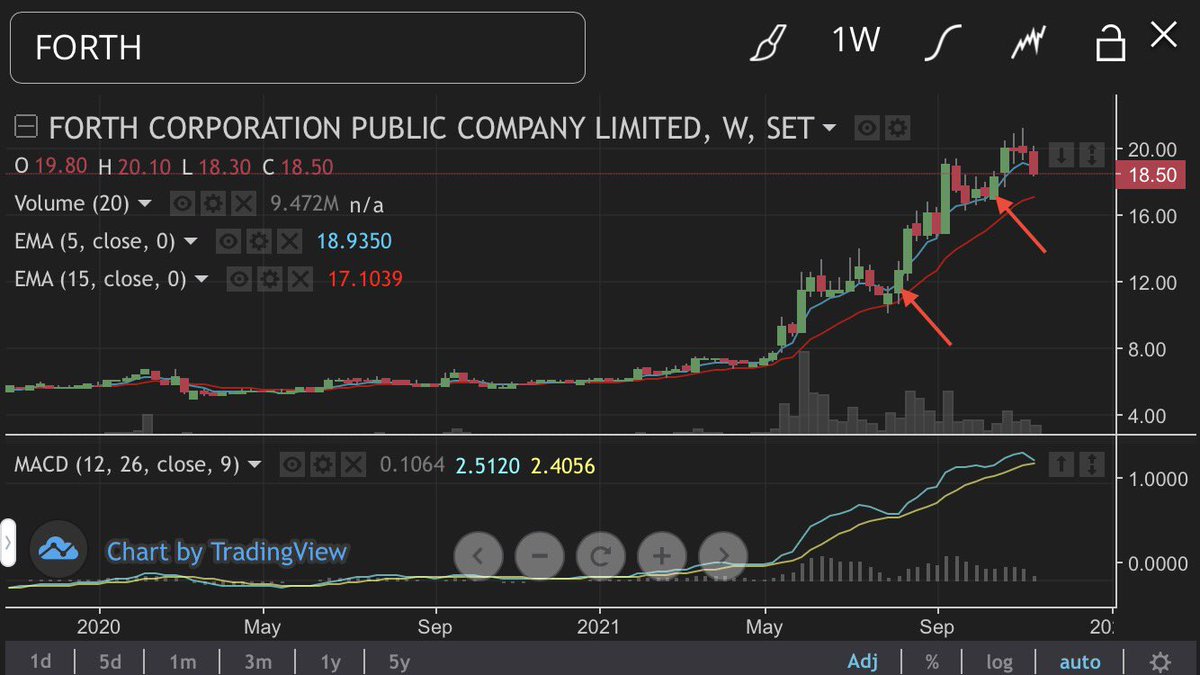
Task: Expand the Volume (20) indicator dropdown
Action: pos(144,204)
